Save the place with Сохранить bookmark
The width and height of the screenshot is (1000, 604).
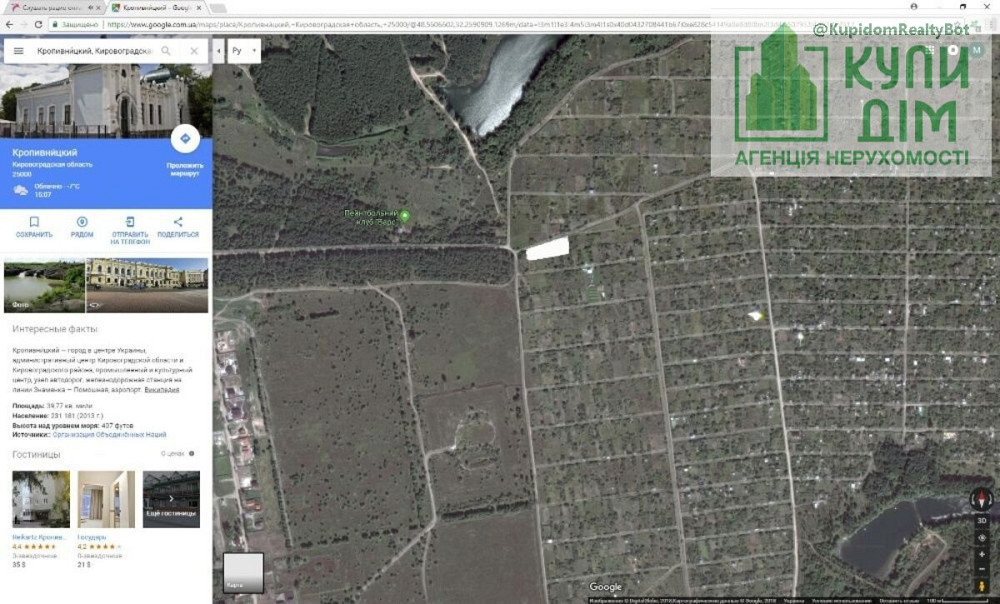click(x=34, y=227)
